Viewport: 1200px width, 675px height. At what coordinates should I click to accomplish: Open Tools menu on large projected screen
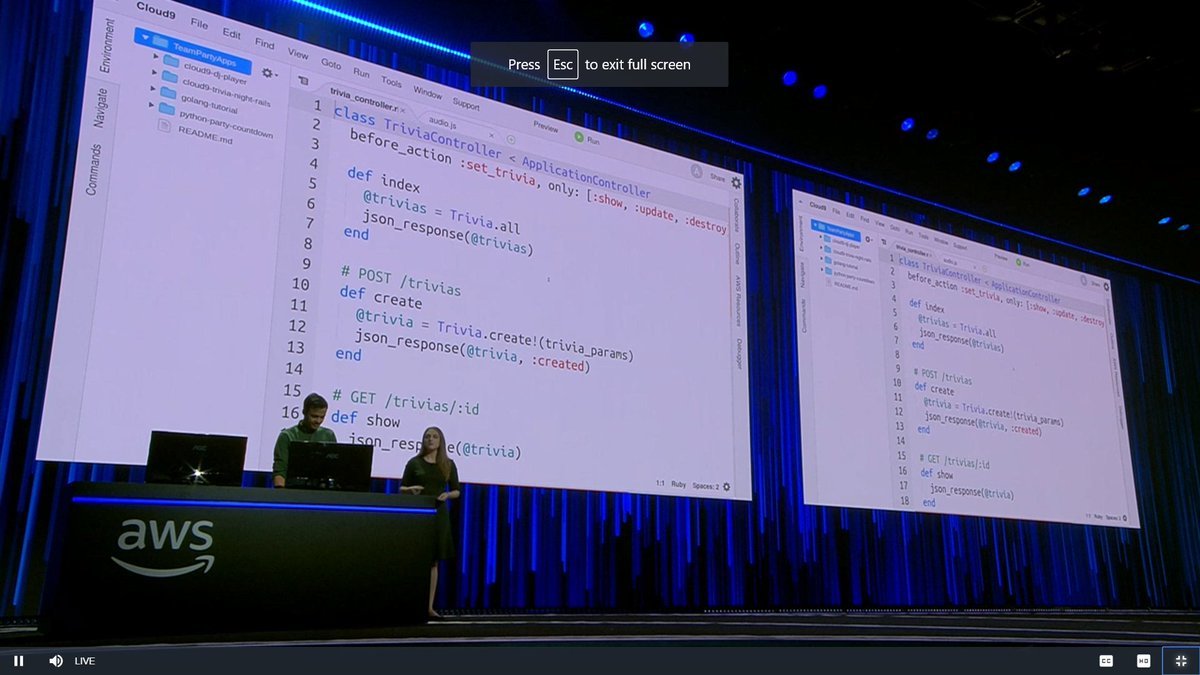(391, 82)
